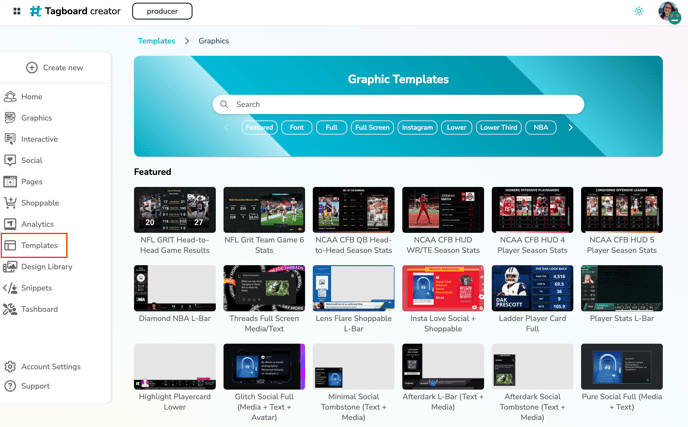Click the Snippets code icon
Screen dimensions: 688x427
(10, 288)
